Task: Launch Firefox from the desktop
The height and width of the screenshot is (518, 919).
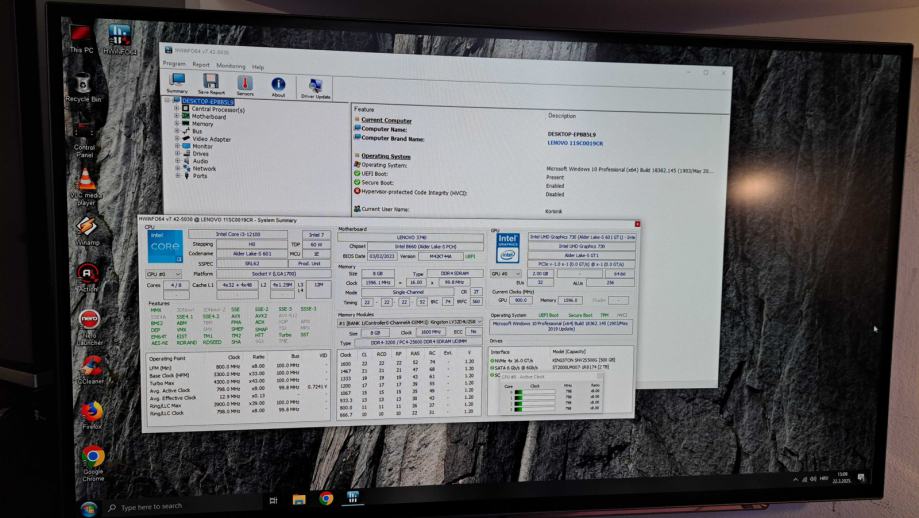Action: (91, 415)
